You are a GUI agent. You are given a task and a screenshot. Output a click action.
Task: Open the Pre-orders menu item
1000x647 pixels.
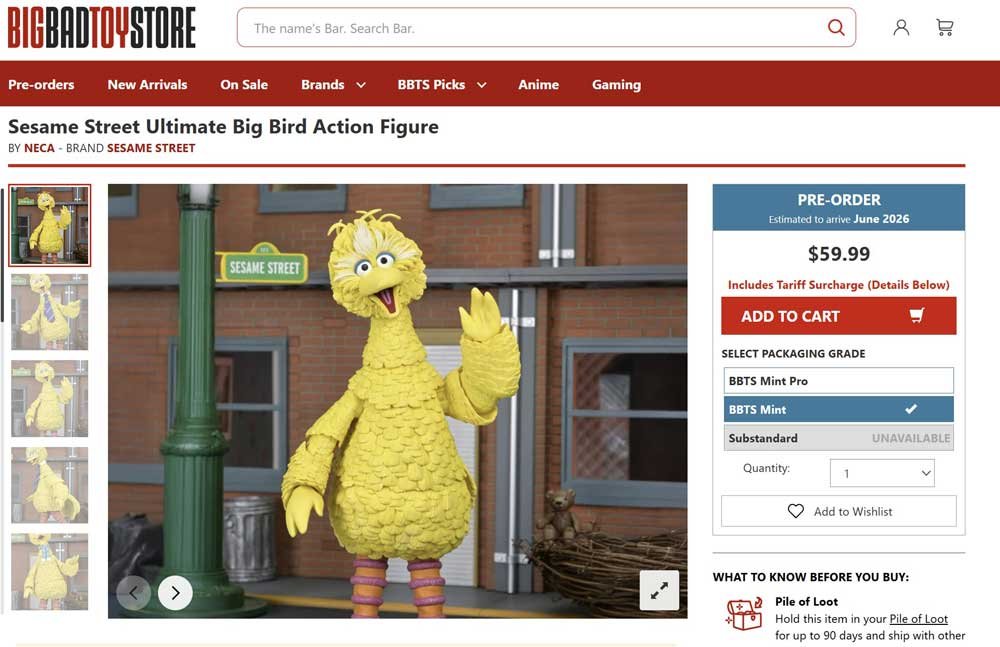(41, 84)
